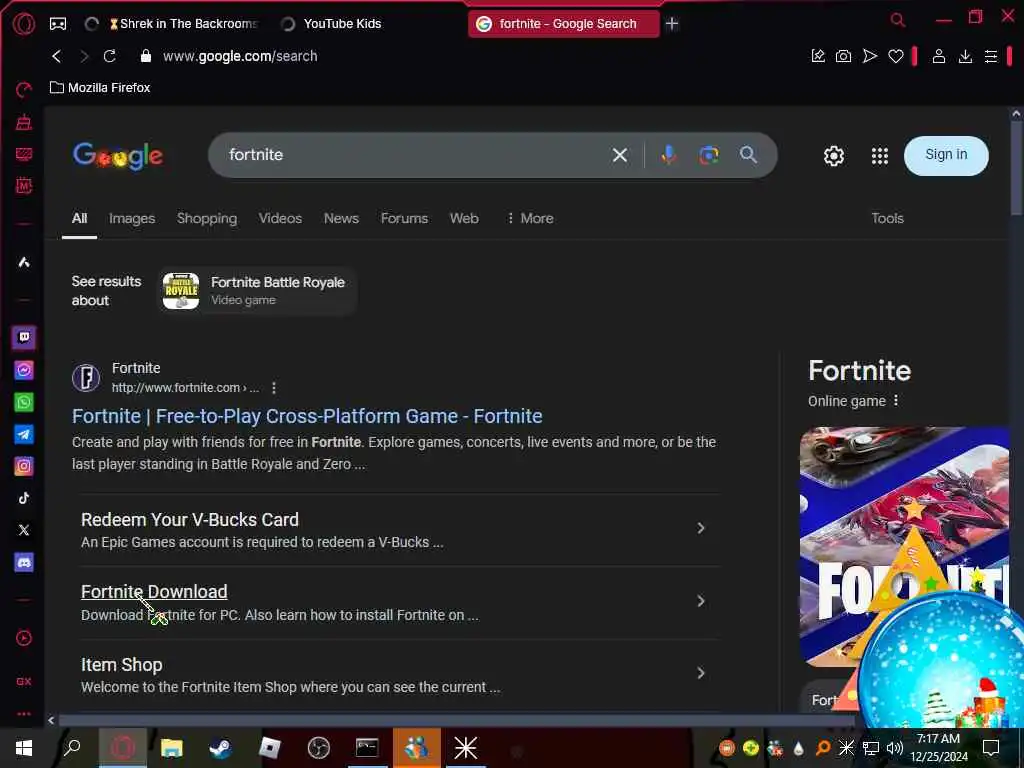Open Steam from the Windows taskbar
The image size is (1024, 768).
[x=220, y=748]
